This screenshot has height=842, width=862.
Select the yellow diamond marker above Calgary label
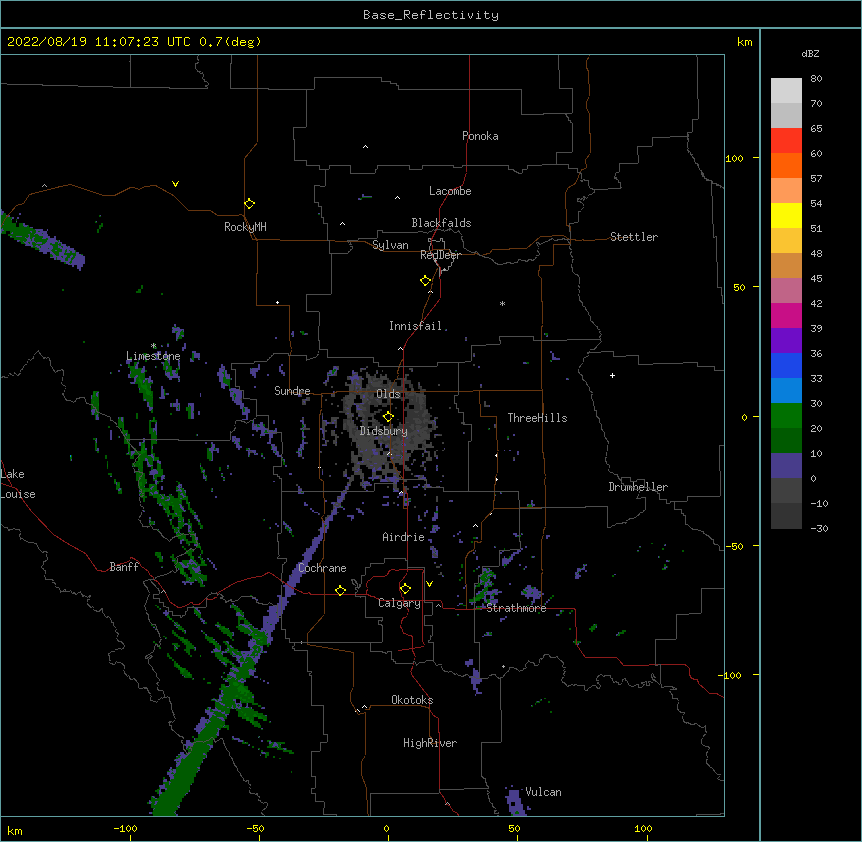[405, 589]
